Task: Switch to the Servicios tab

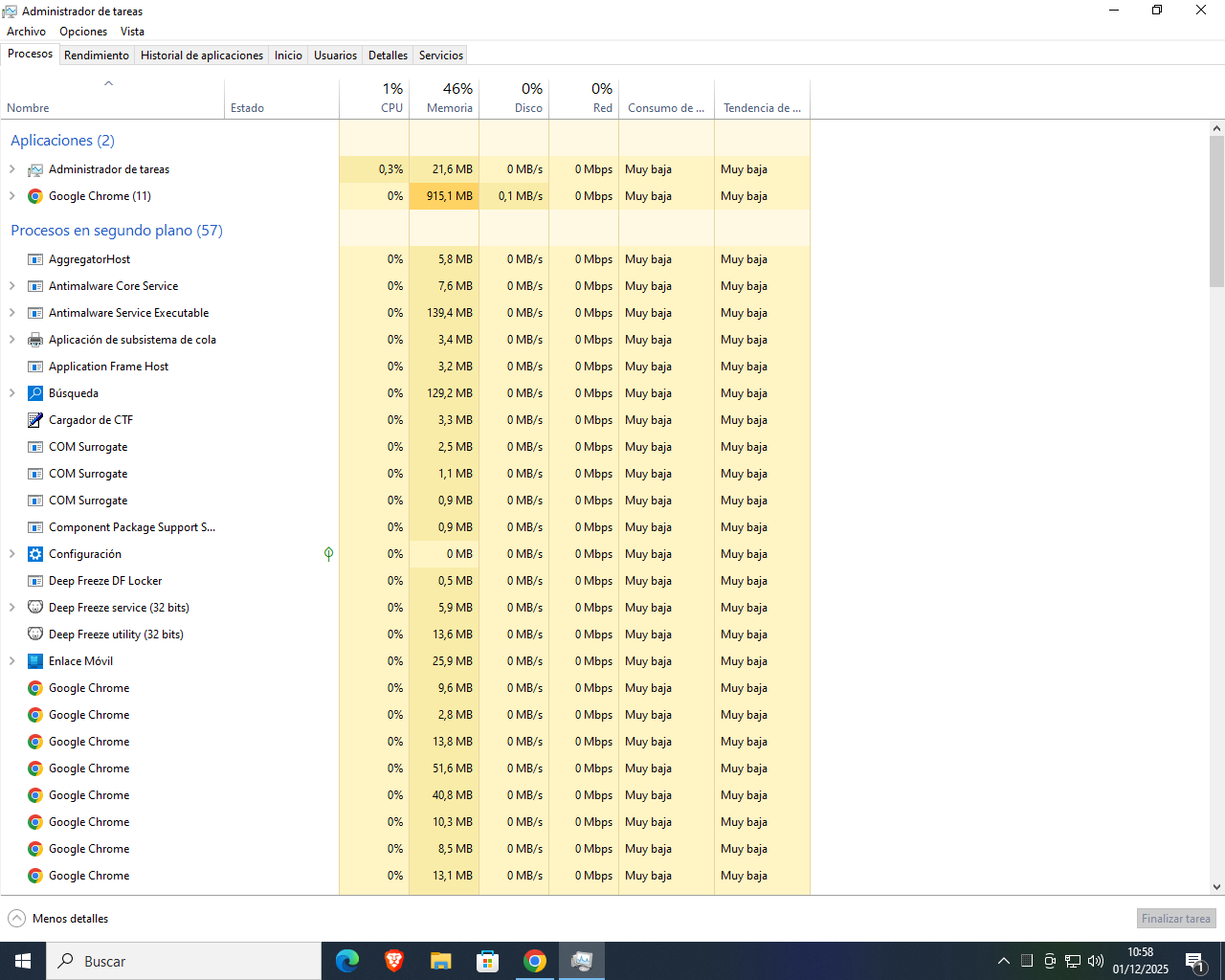Action: (x=440, y=56)
